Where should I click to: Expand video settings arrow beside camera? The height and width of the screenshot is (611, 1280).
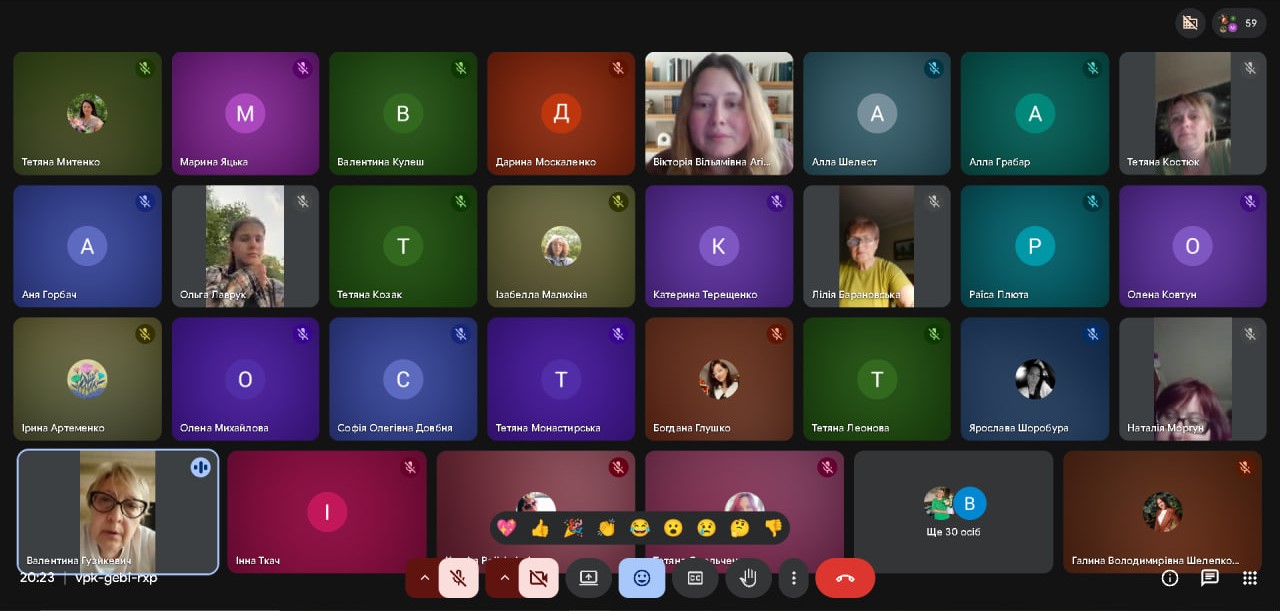pos(504,578)
